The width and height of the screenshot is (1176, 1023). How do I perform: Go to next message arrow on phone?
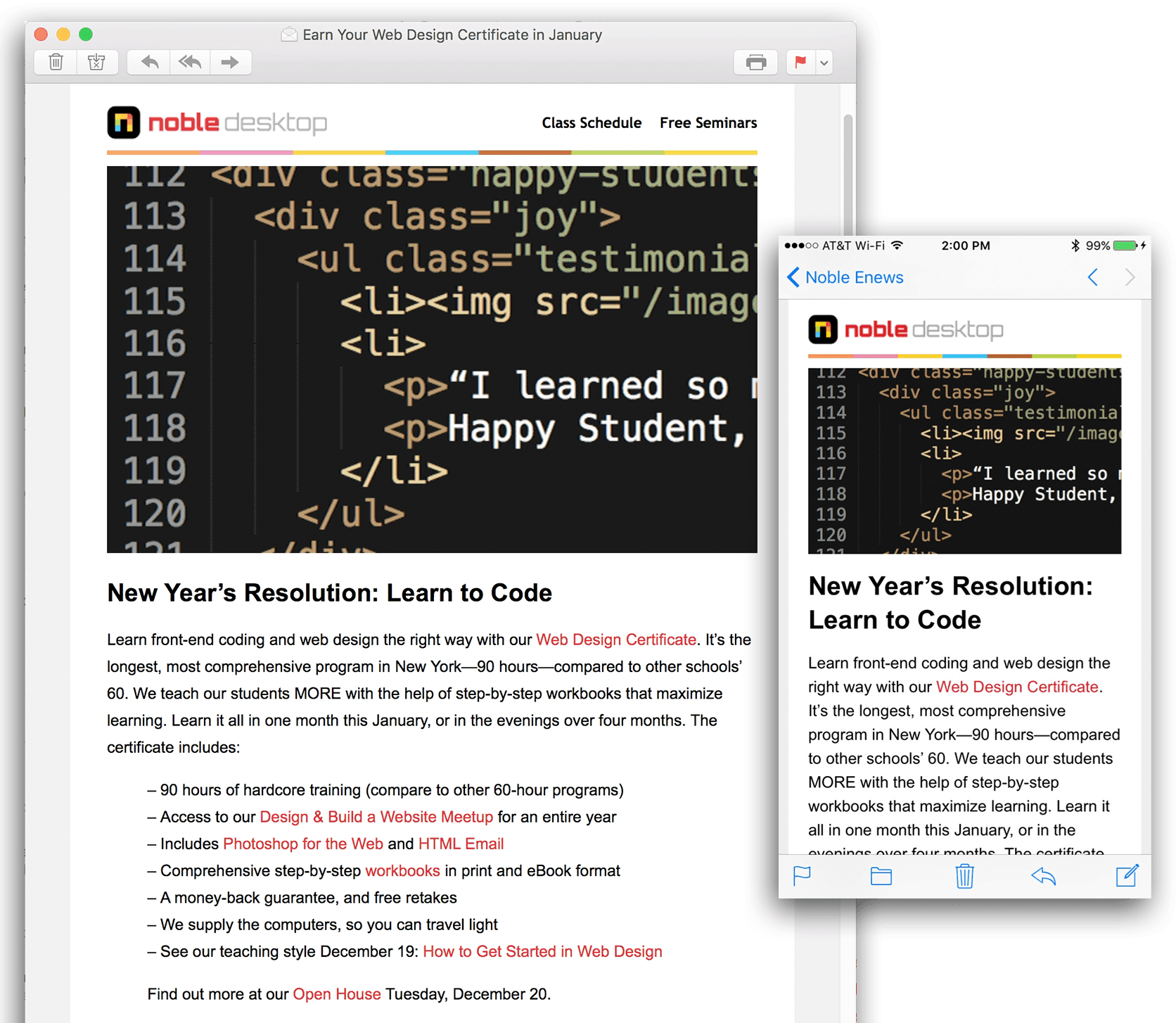coord(1130,277)
